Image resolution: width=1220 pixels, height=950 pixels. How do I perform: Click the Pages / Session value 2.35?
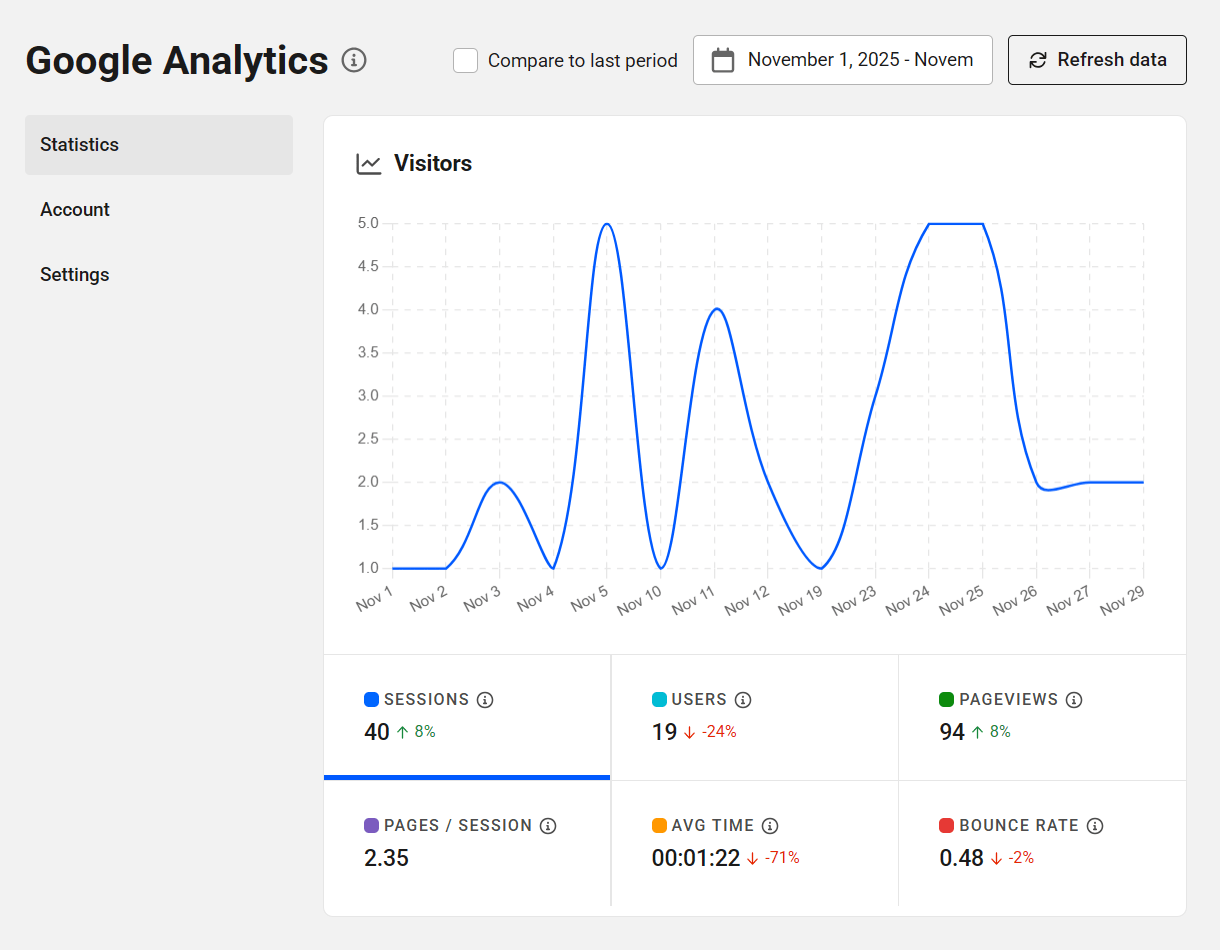pos(386,858)
